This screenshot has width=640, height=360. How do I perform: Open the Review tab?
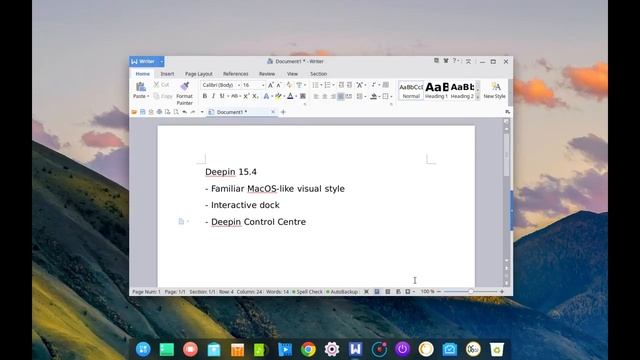point(267,74)
